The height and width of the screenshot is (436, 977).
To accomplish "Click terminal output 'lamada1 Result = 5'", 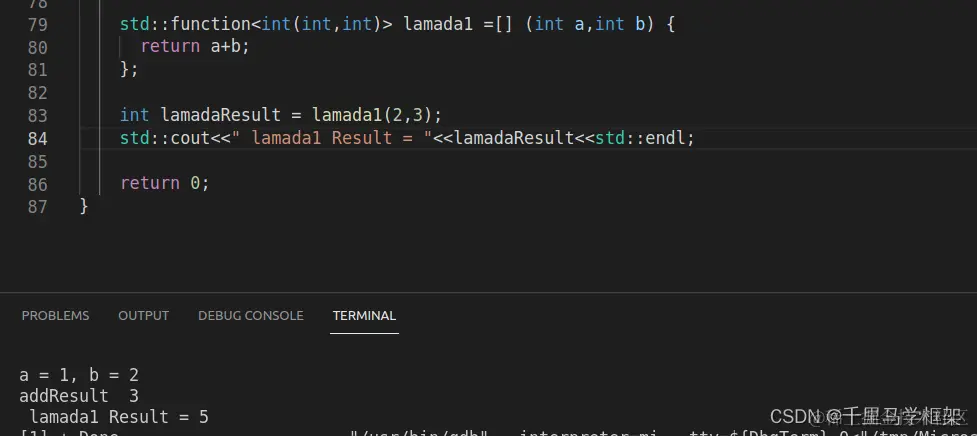I will click(x=119, y=417).
